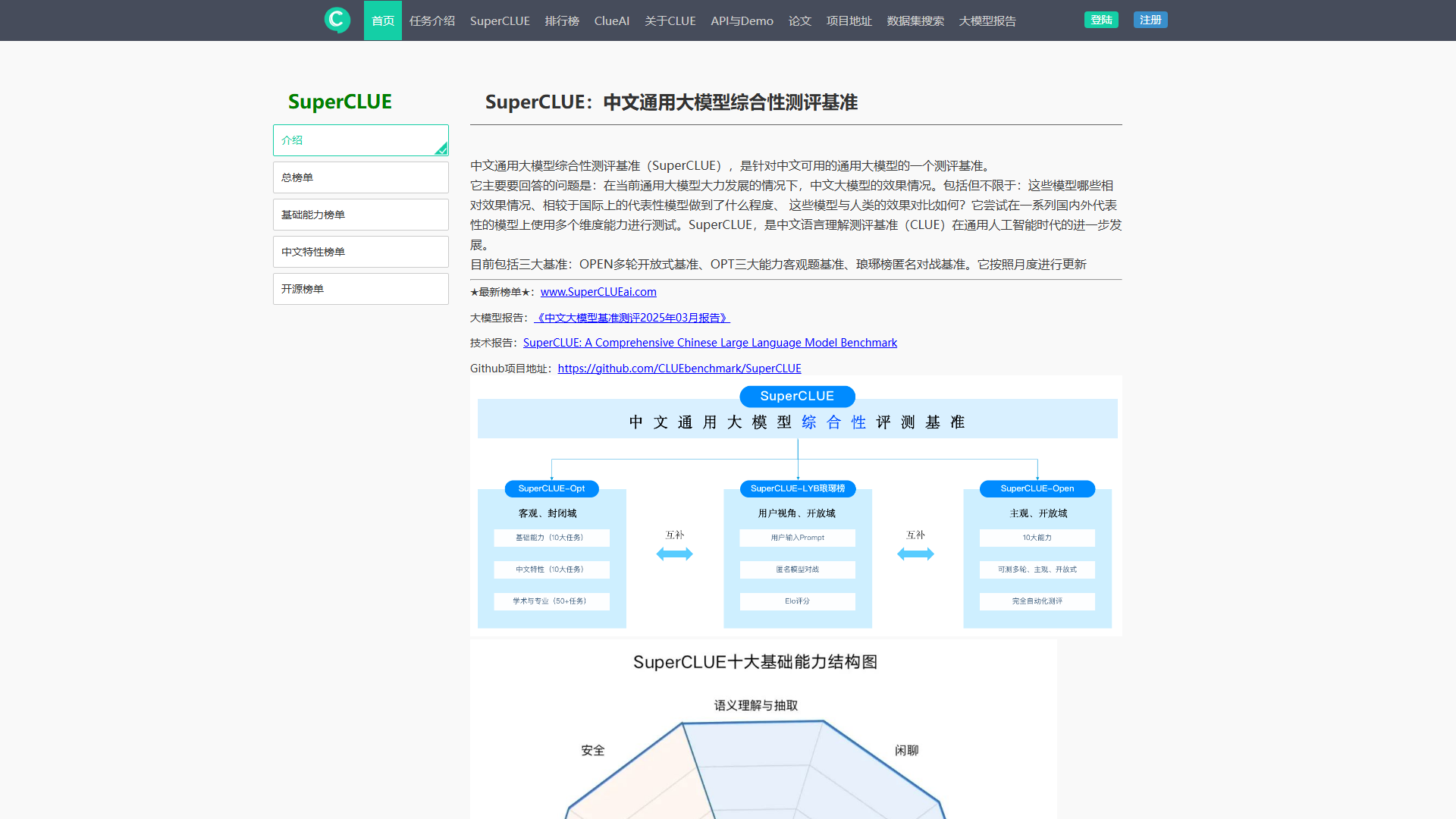1456x819 pixels.
Task: Click the 完全自动化测评 box
Action: click(1037, 601)
